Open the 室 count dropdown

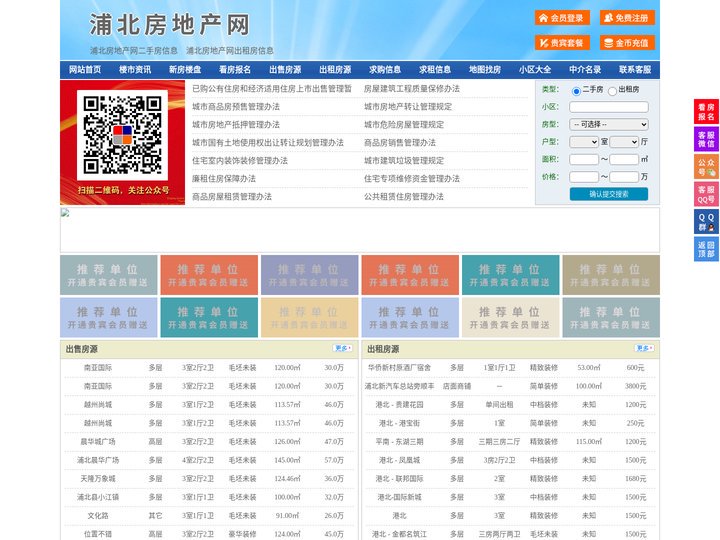584,142
